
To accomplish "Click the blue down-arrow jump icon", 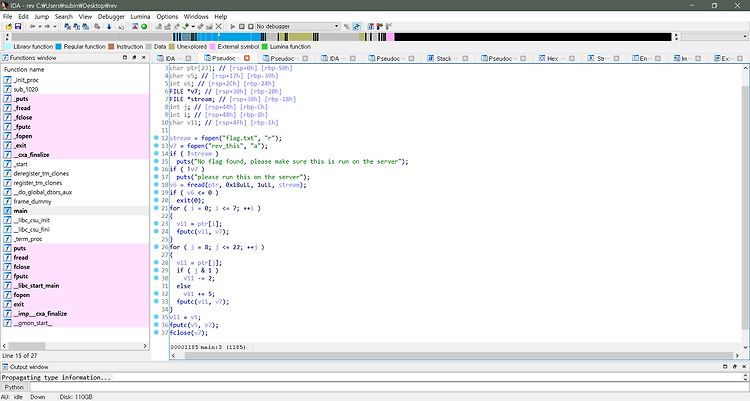I will click(109, 26).
